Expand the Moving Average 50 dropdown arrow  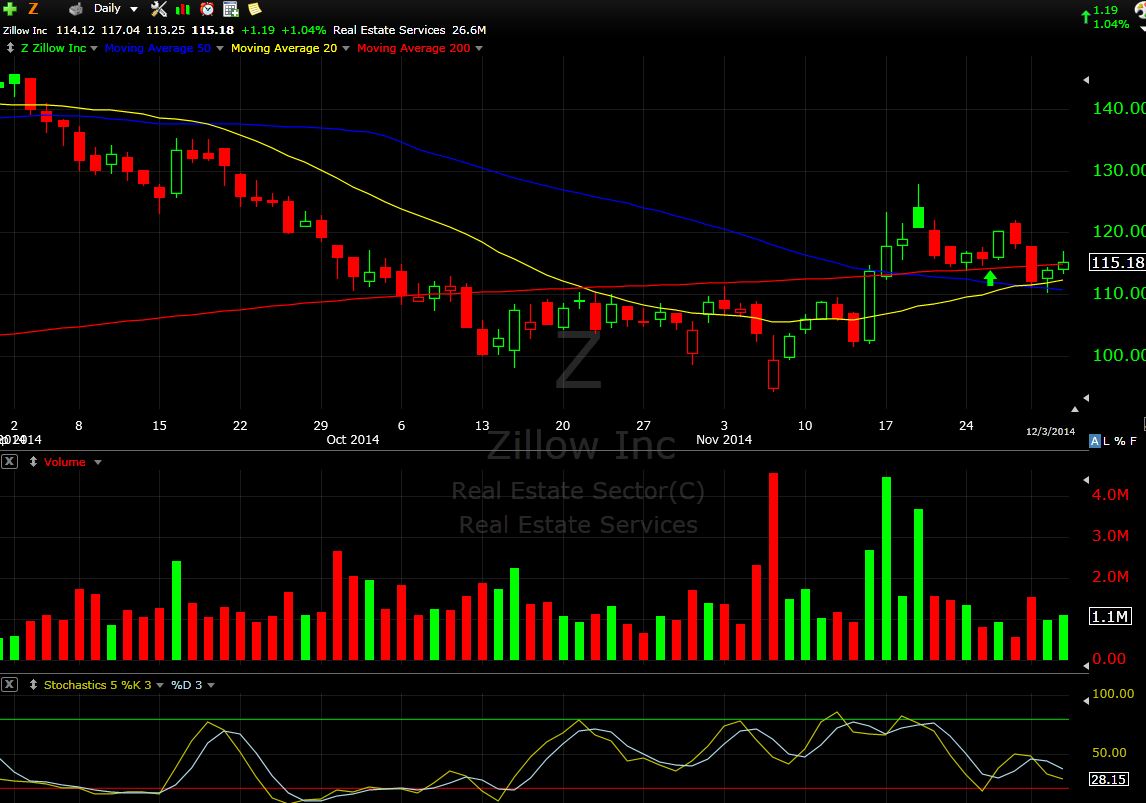pyautogui.click(x=219, y=48)
